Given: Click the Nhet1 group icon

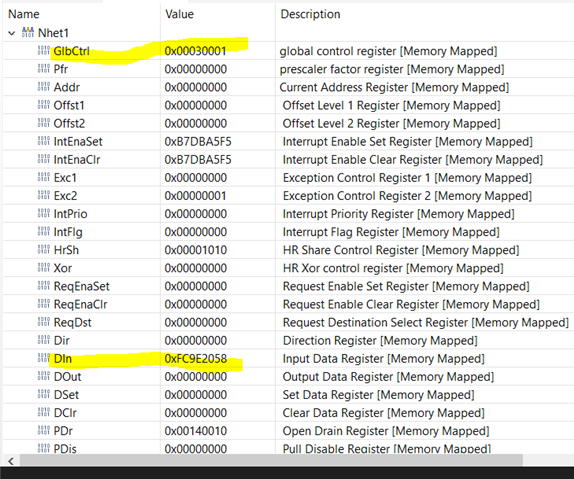Looking at the screenshot, I should click(x=28, y=32).
